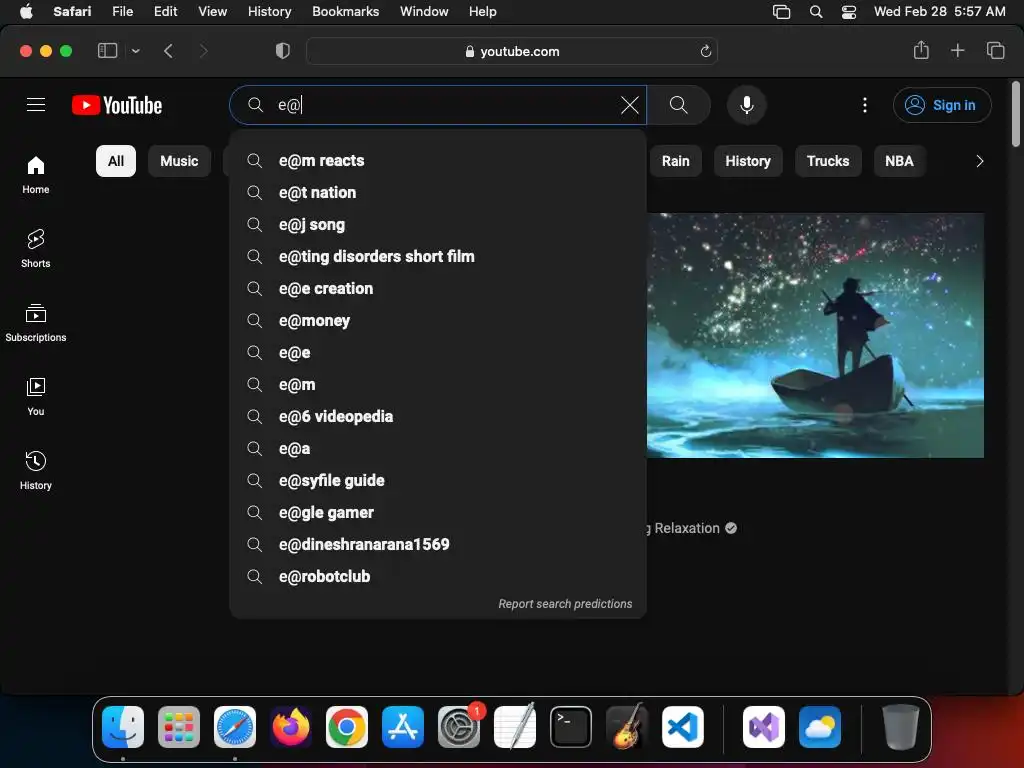Viewport: 1024px width, 768px height.
Task: Click the Safari address bar youtube.com
Action: (x=512, y=51)
